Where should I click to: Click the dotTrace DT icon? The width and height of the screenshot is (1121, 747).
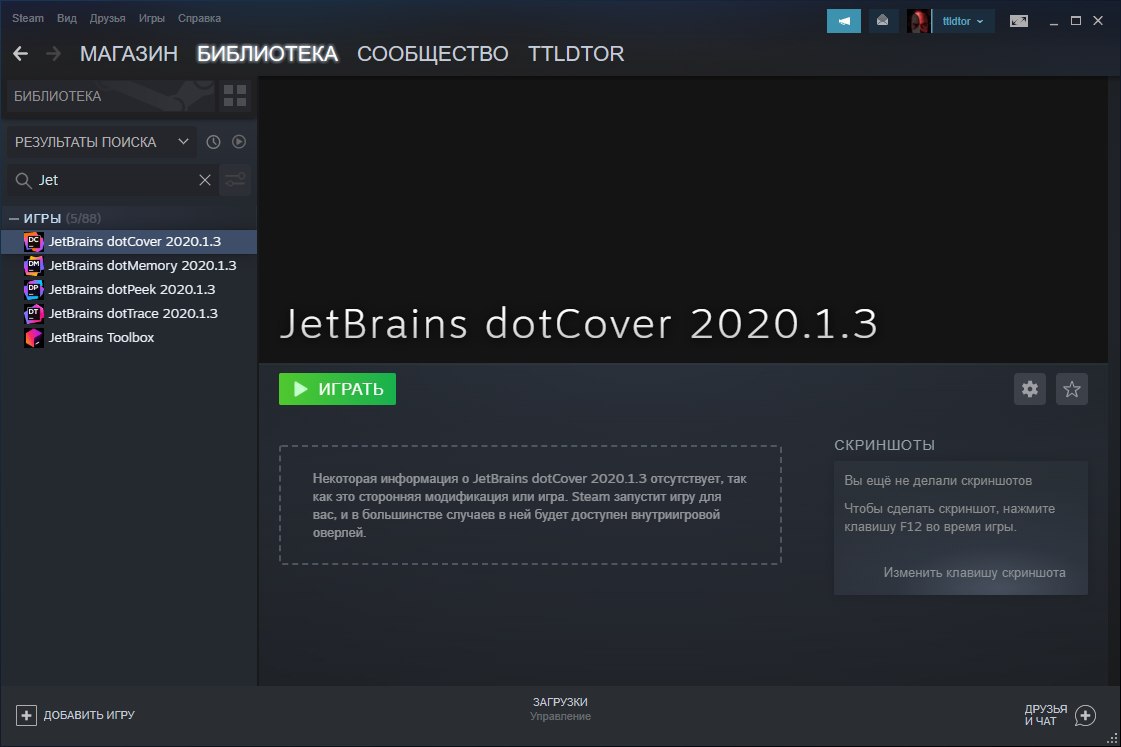click(34, 314)
